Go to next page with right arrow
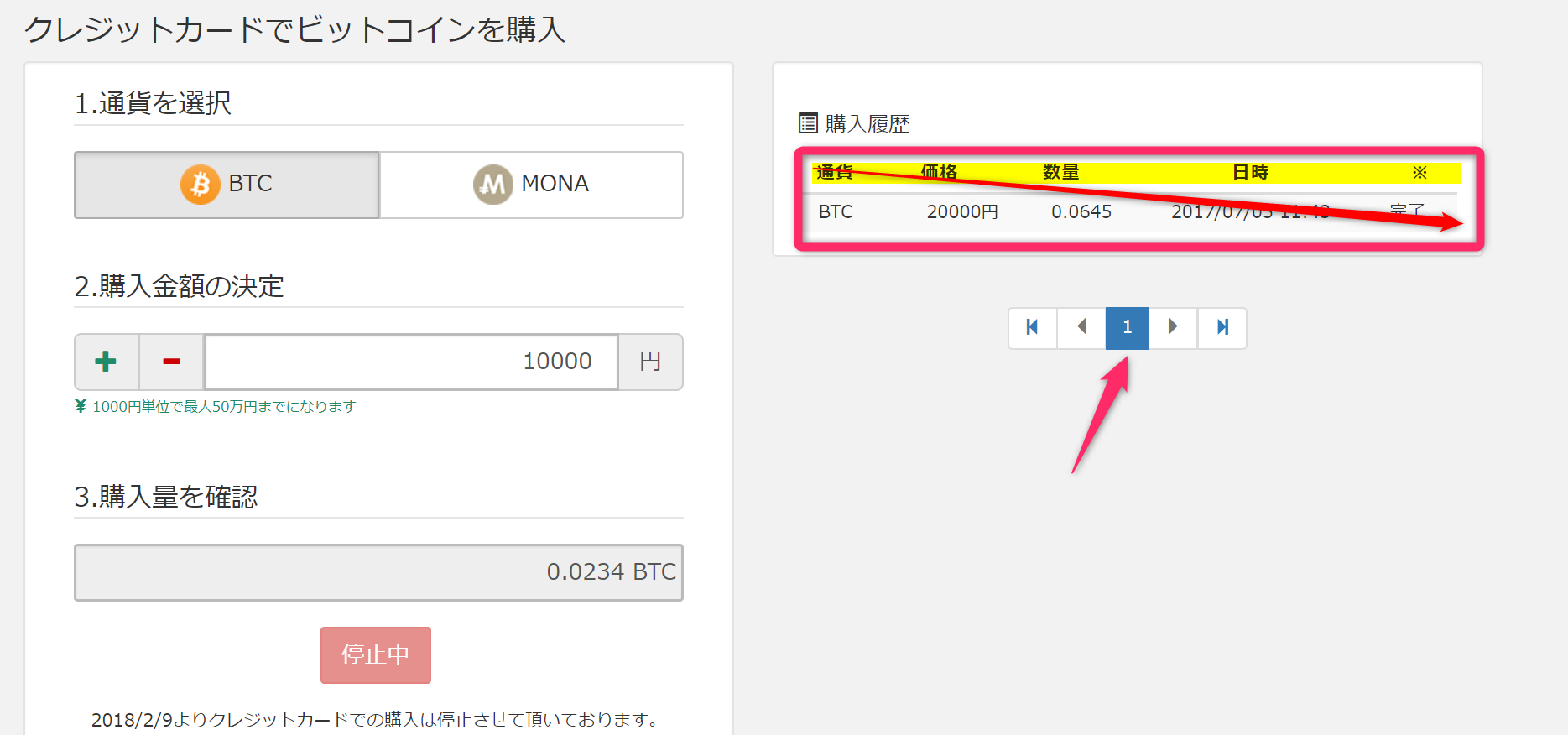 pyautogui.click(x=1173, y=327)
